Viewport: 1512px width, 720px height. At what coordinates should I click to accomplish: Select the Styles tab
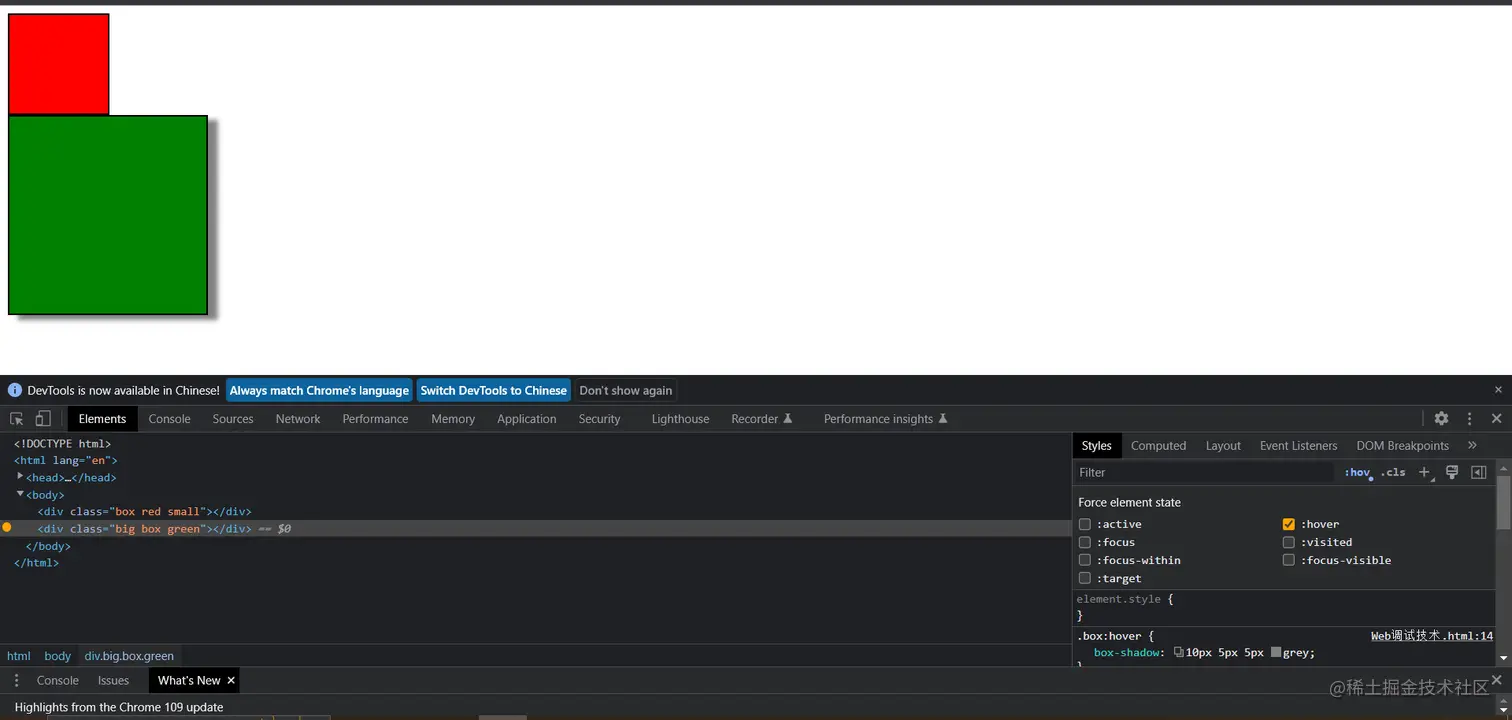tap(1096, 445)
